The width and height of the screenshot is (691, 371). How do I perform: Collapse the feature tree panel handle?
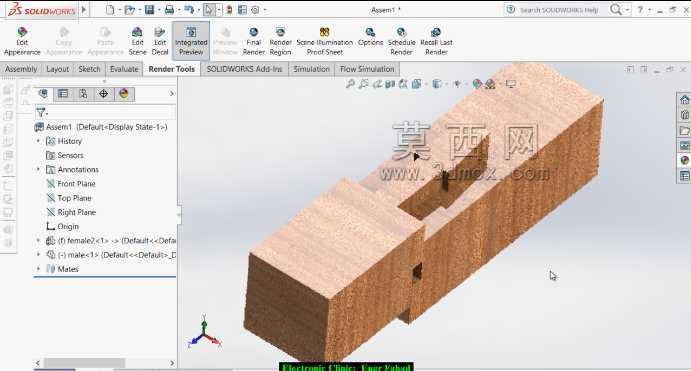coord(178,215)
